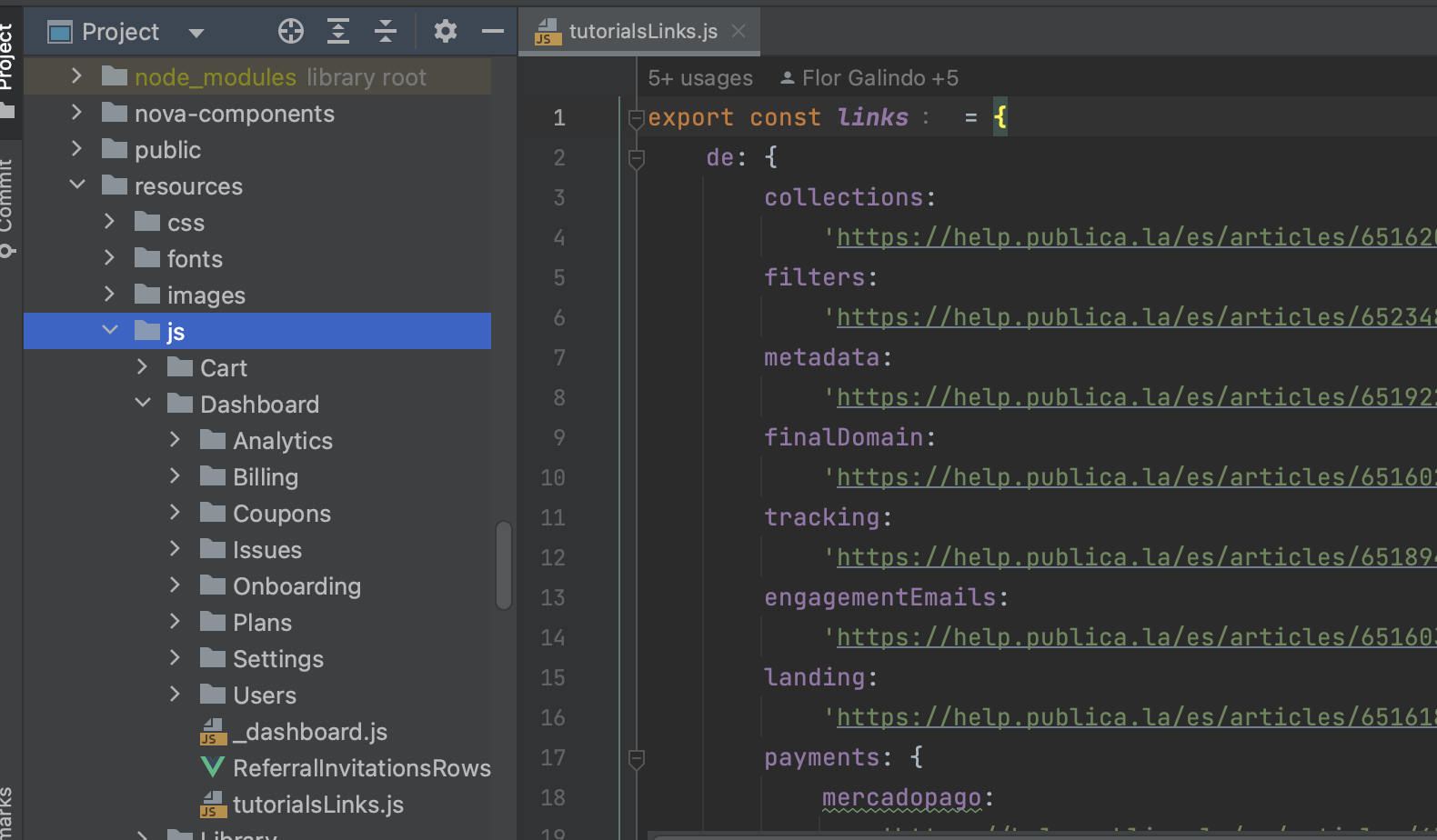Expand the Analytics folder
The width and height of the screenshot is (1437, 840).
tap(175, 440)
